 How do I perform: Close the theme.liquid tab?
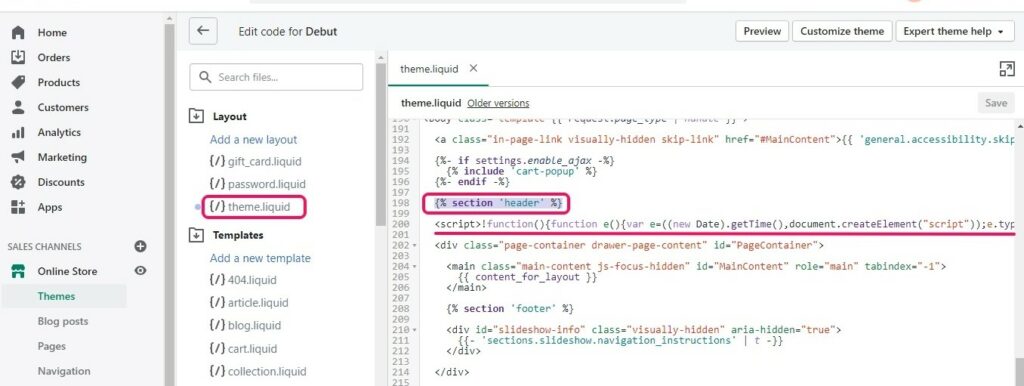[473, 68]
